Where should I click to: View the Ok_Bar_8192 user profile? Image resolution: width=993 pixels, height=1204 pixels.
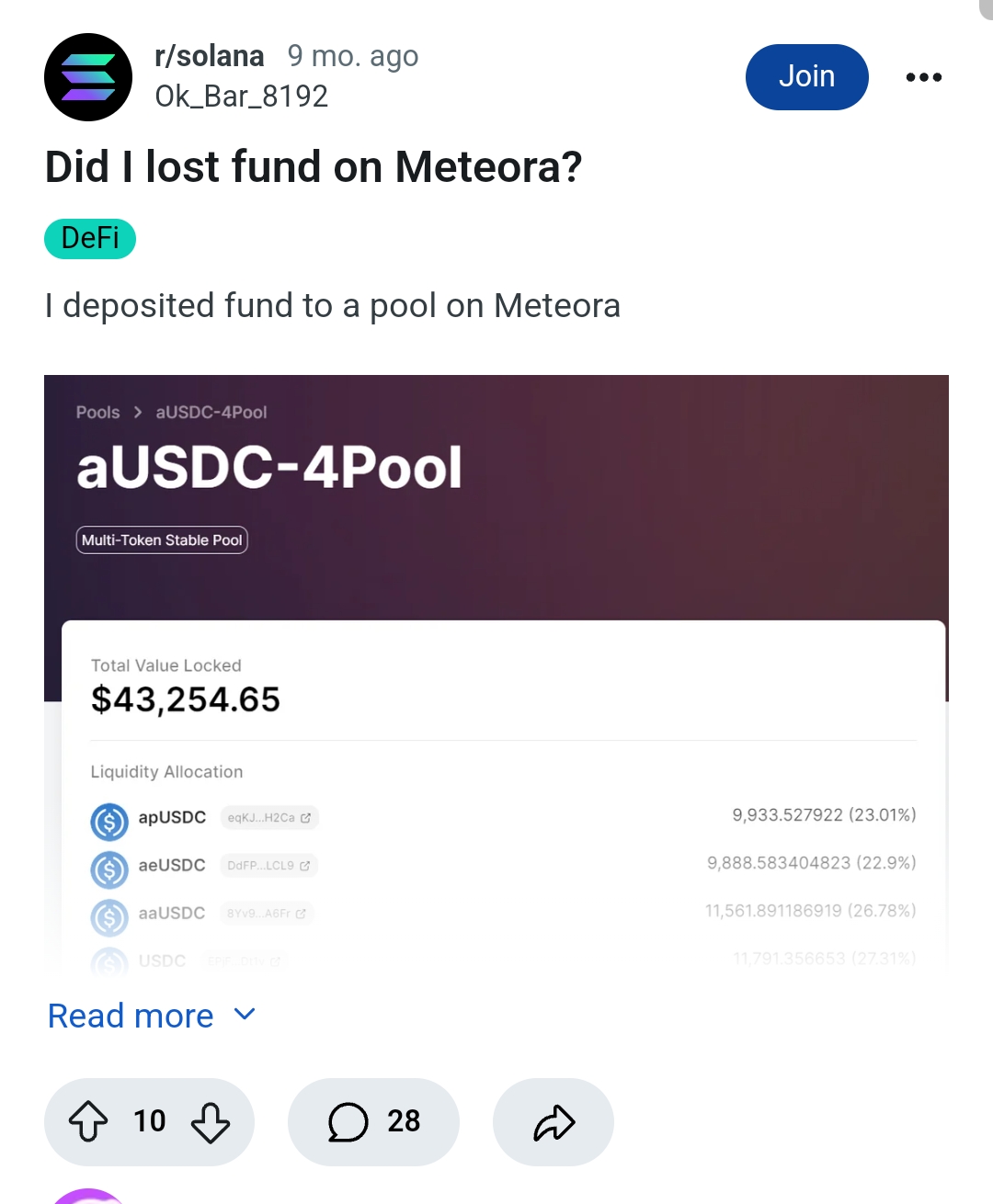point(241,96)
